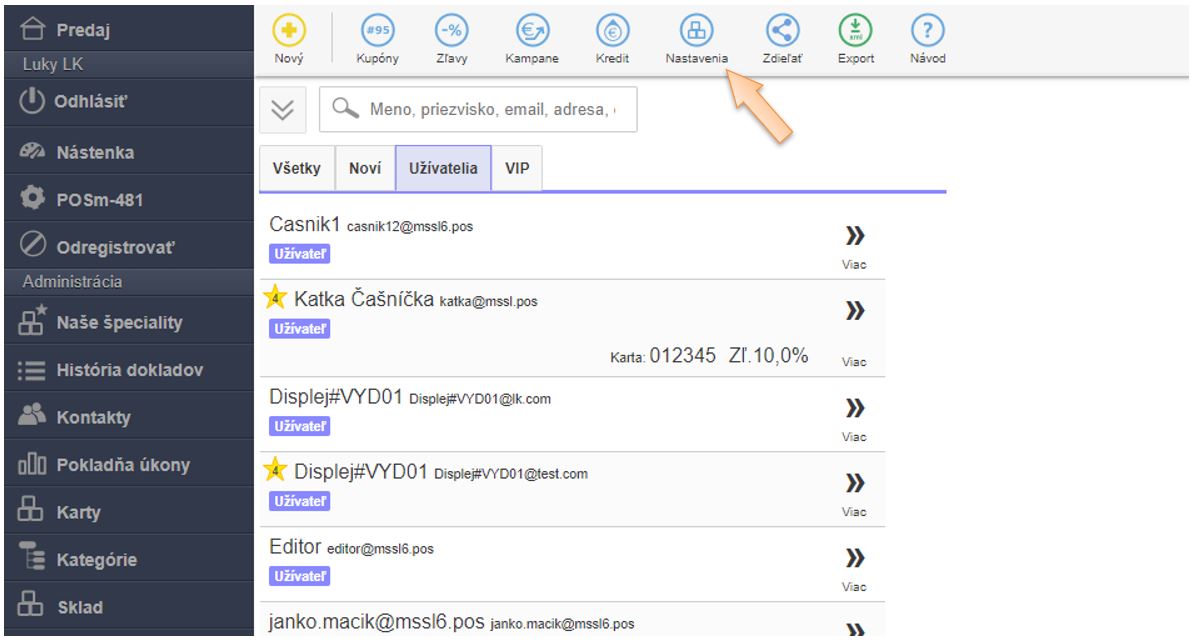Open Nastavenia settings in toolbar
The width and height of the screenshot is (1198, 643).
(696, 30)
